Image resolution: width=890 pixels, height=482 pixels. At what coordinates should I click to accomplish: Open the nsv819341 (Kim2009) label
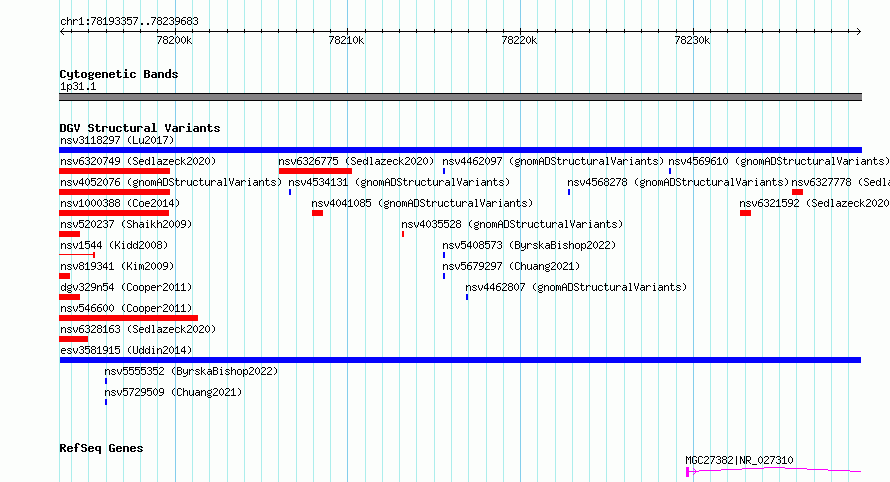tap(117, 266)
